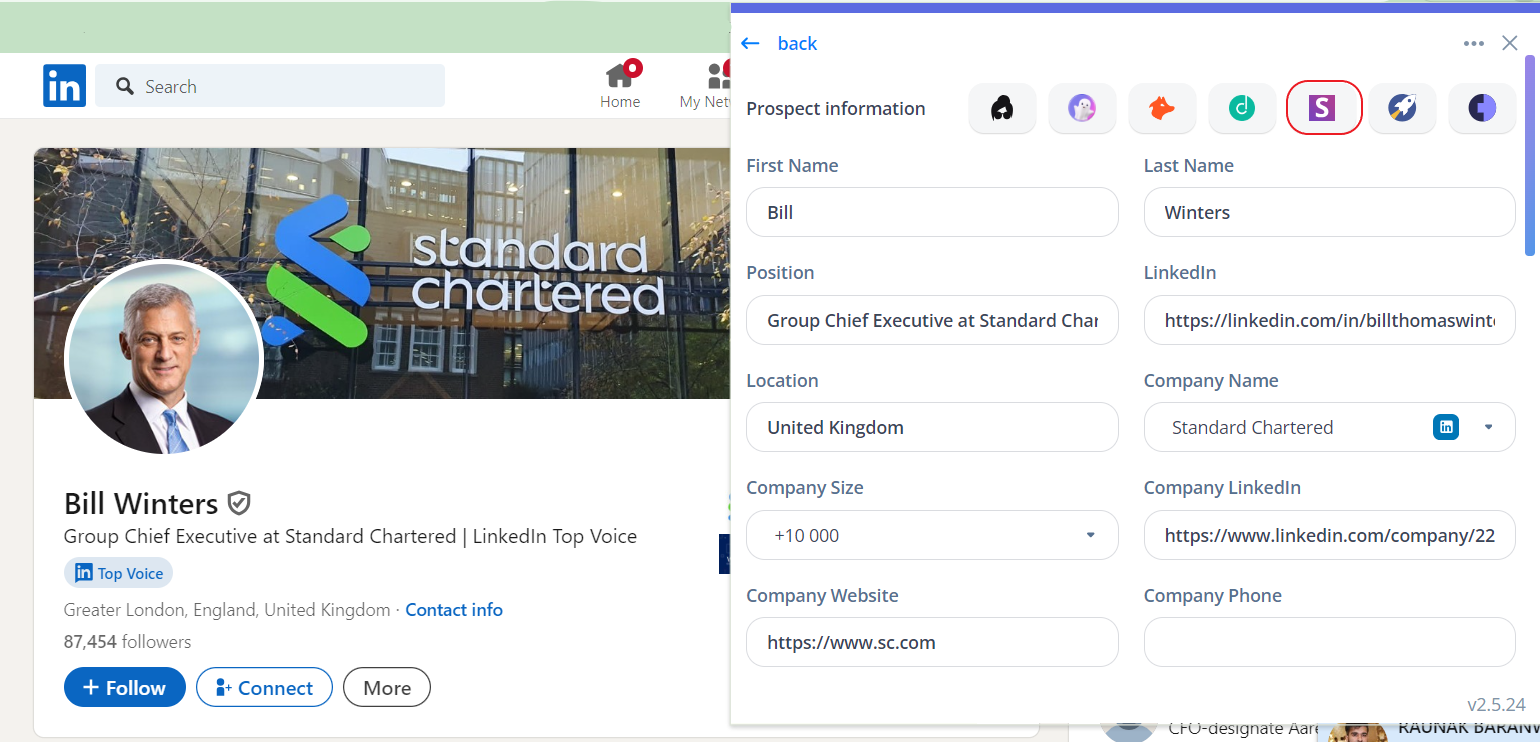Click the Company LinkedIn URL field

click(1330, 535)
